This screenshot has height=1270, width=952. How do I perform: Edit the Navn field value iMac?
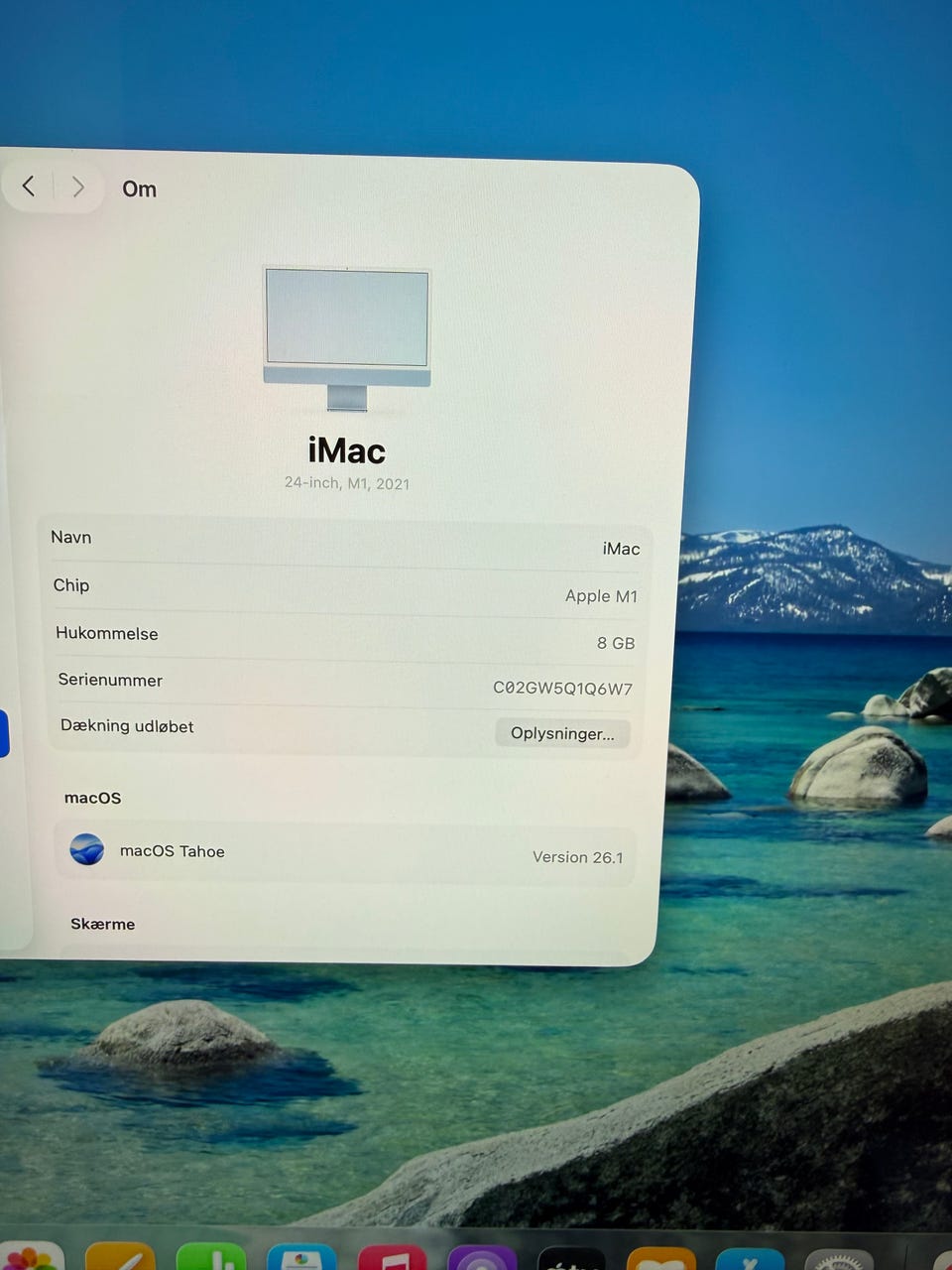click(621, 549)
